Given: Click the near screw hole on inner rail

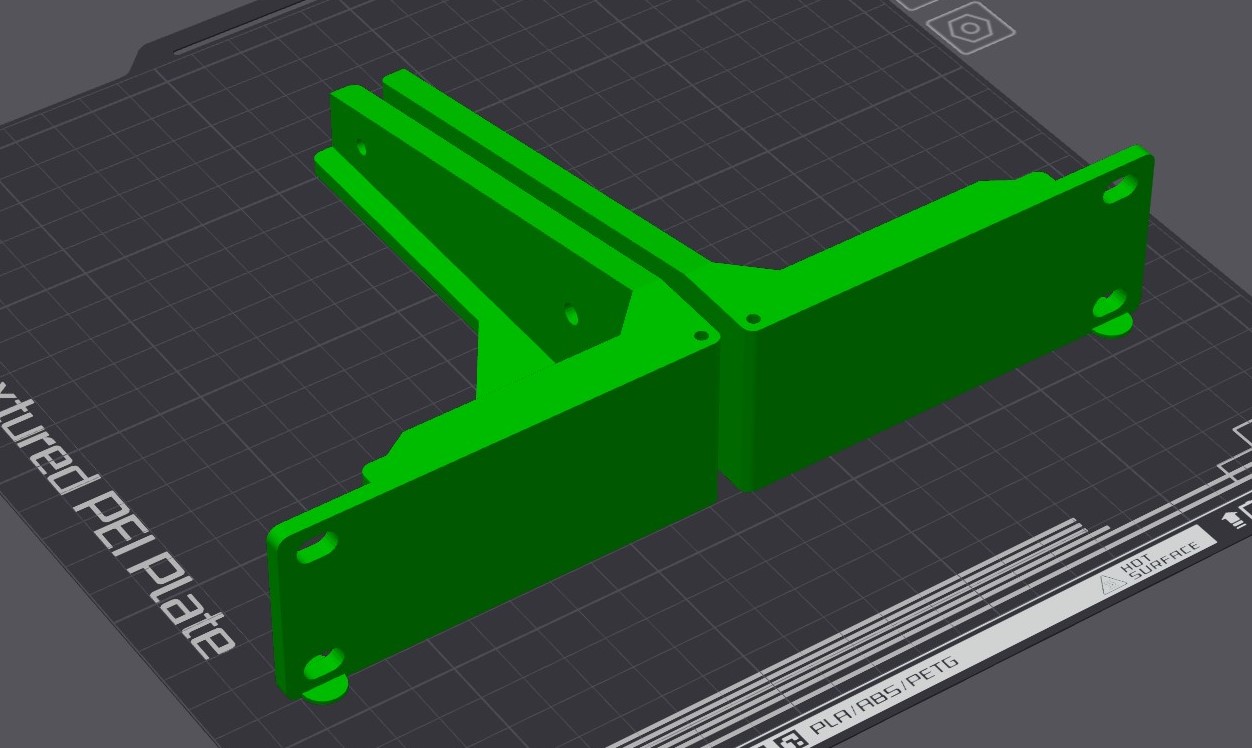Looking at the screenshot, I should [572, 314].
